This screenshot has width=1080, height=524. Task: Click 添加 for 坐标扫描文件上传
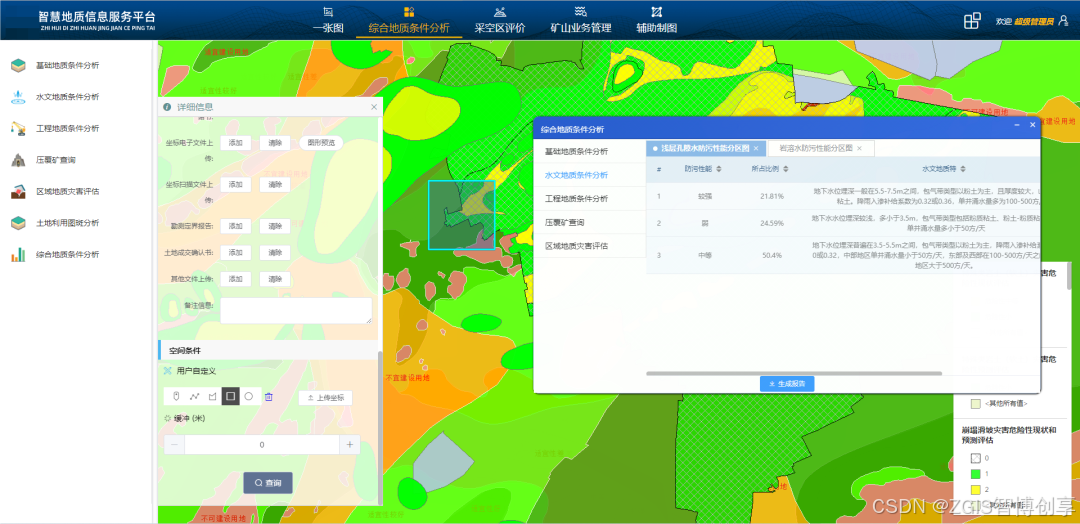[236, 185]
